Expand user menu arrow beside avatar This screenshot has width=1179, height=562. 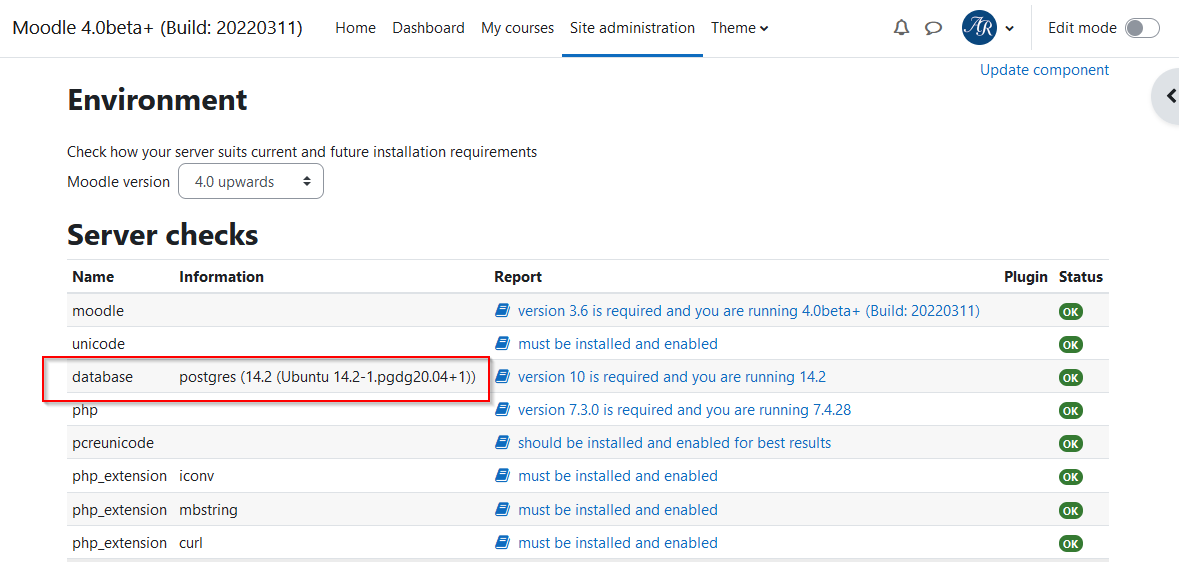coord(1010,29)
